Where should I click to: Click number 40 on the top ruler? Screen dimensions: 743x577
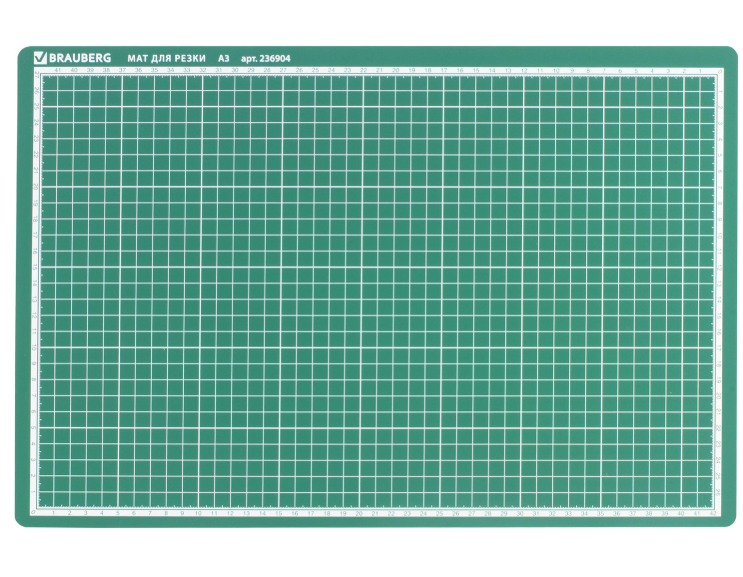pos(73,72)
